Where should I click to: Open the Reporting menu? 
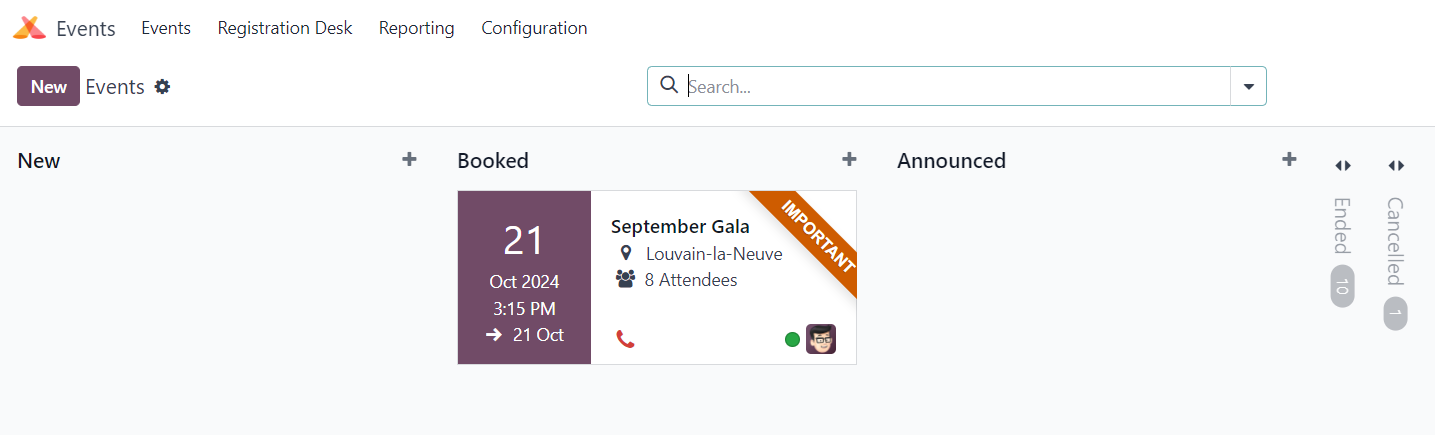coord(416,28)
